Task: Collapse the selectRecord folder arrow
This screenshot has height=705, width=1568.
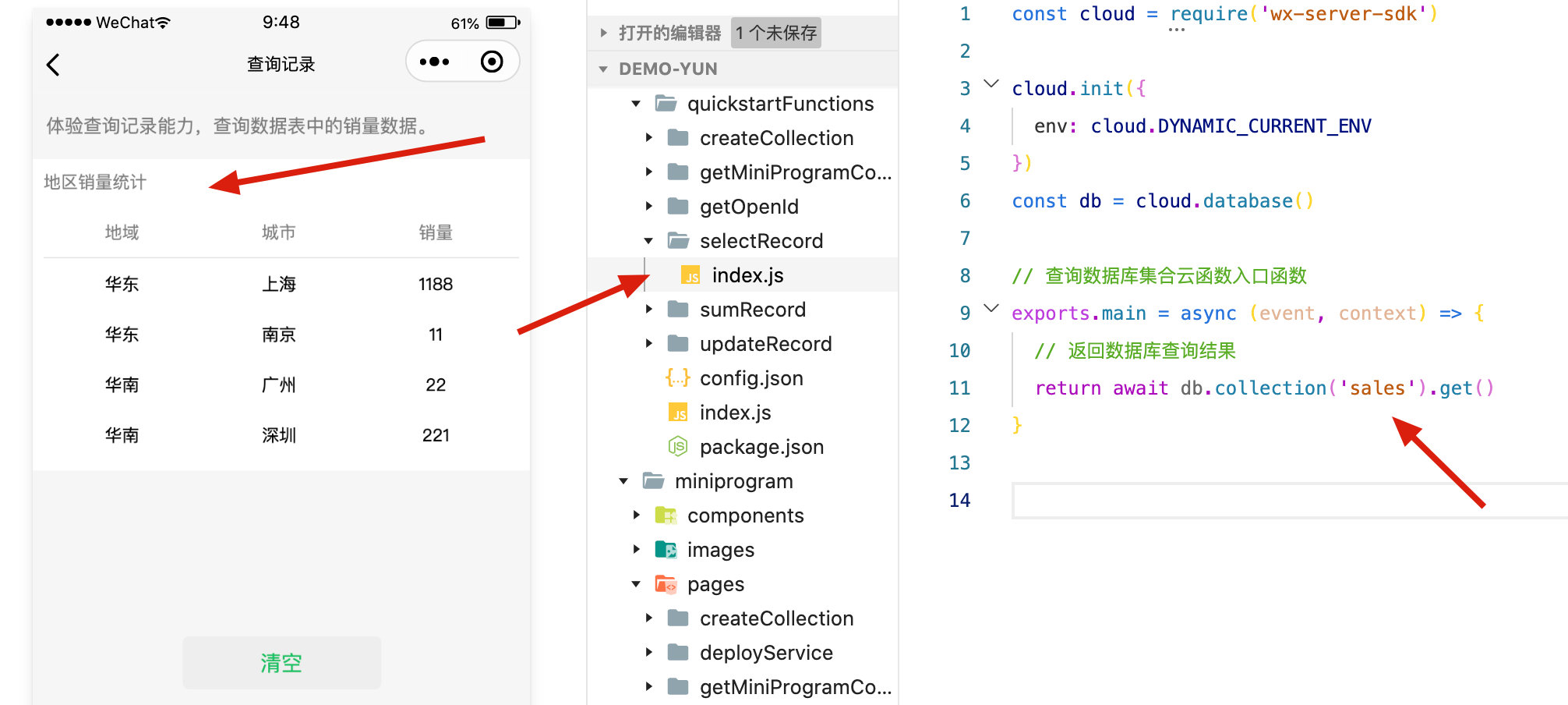Action: coord(648,241)
